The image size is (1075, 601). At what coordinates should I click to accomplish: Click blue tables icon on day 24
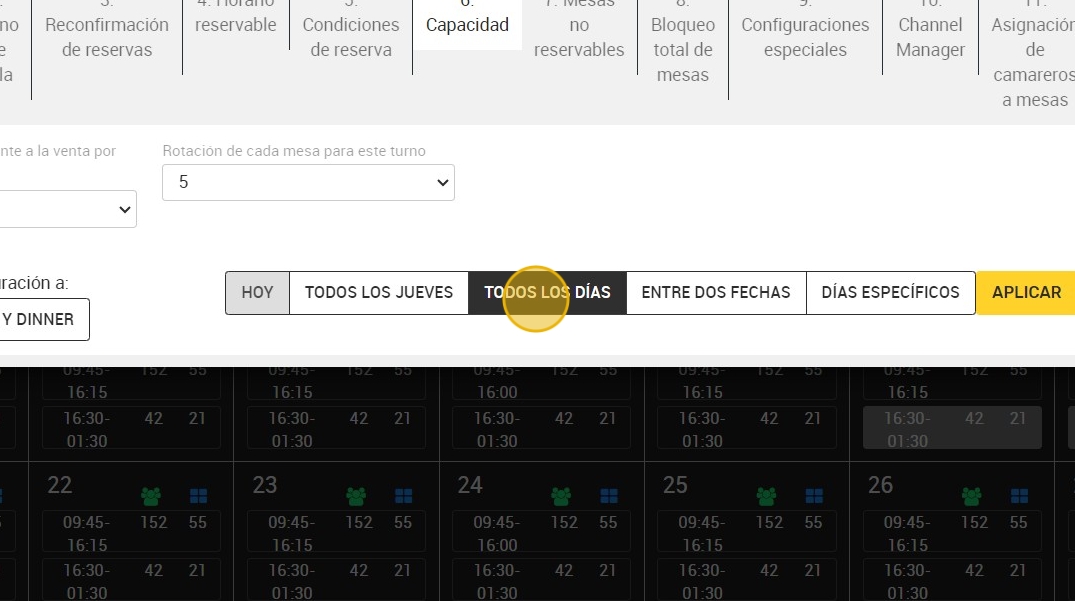(609, 495)
